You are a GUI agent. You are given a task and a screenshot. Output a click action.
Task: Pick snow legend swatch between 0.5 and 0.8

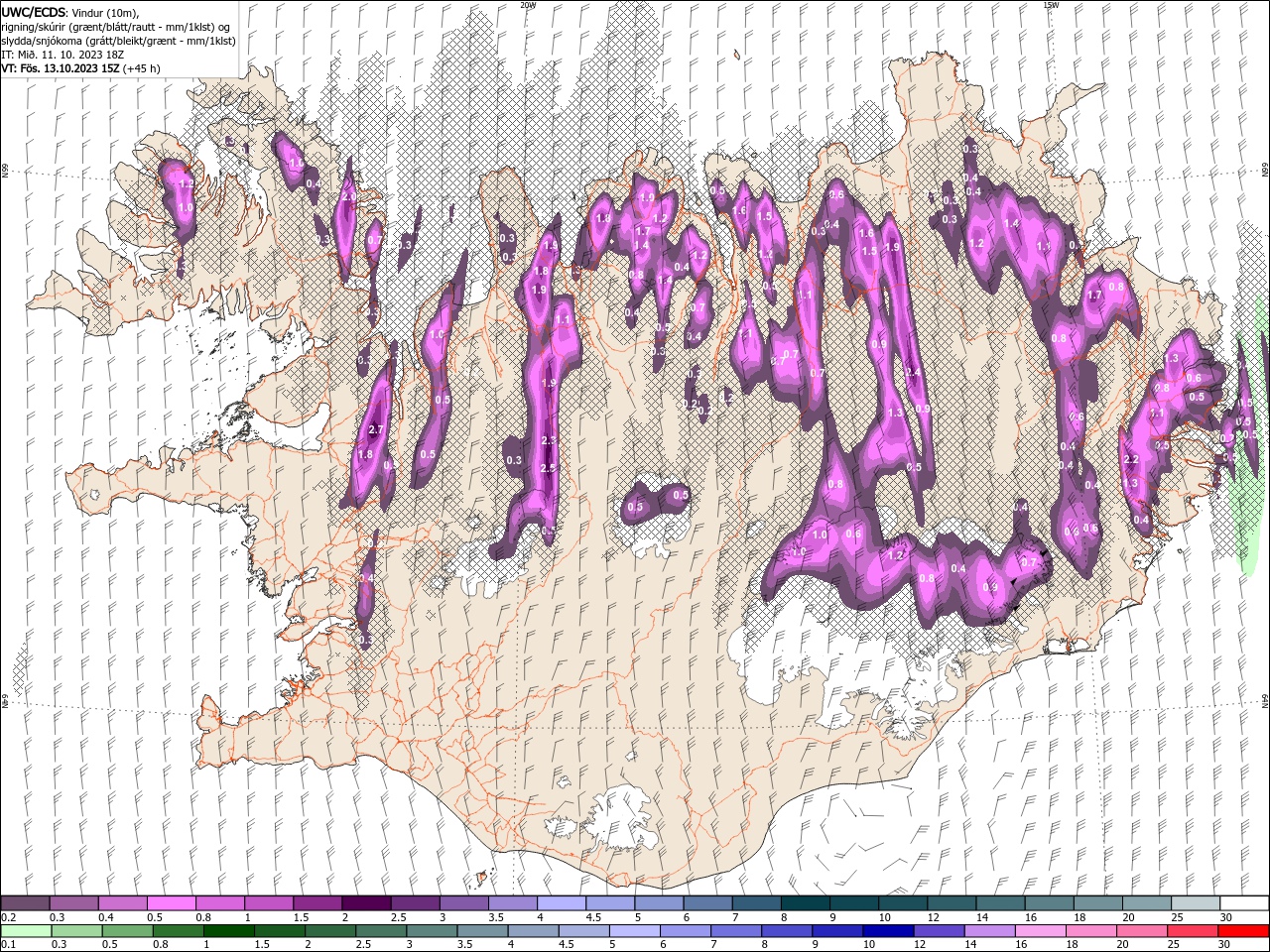[x=171, y=903]
